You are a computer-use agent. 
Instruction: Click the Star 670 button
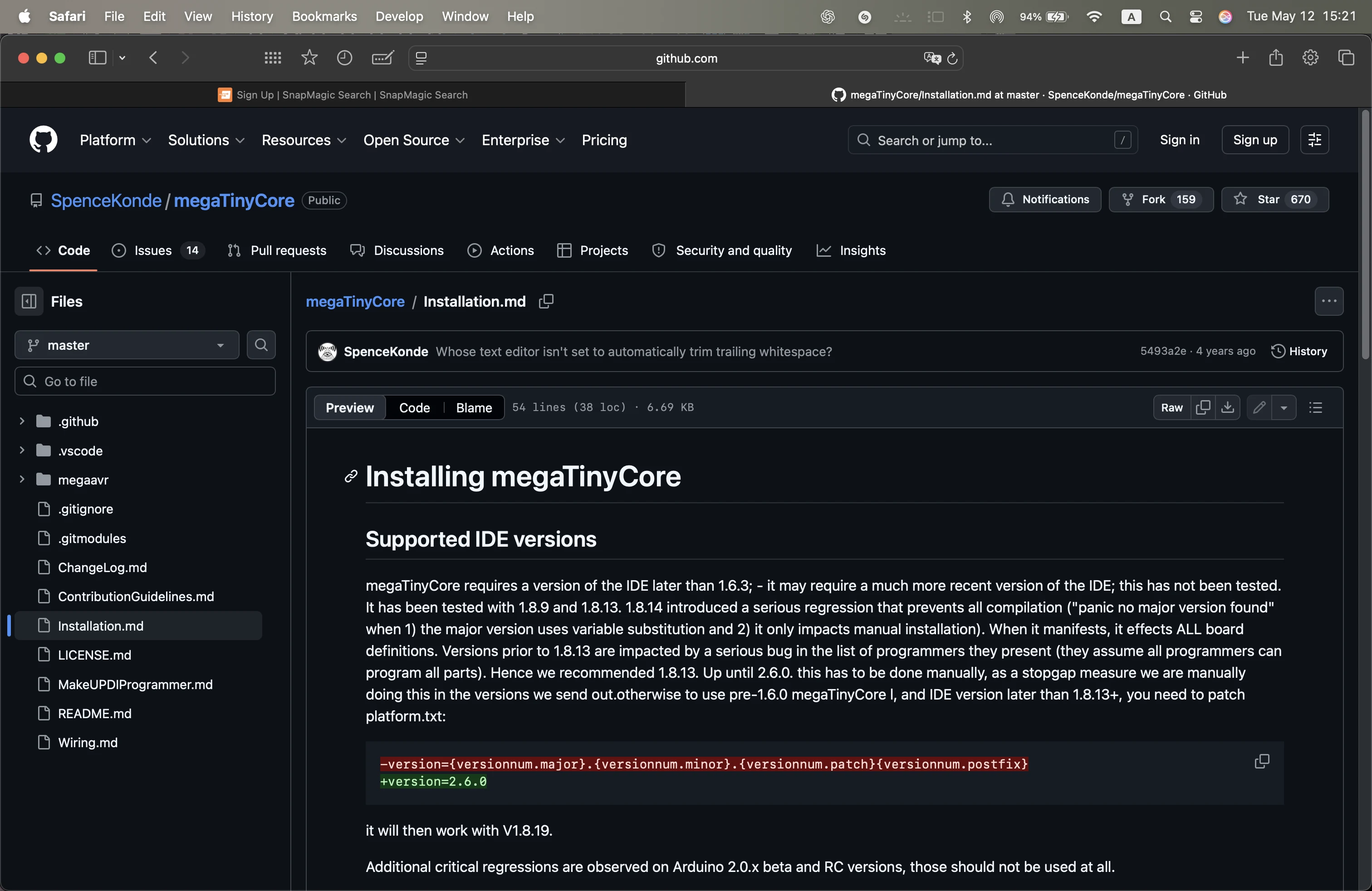pyautogui.click(x=1274, y=200)
